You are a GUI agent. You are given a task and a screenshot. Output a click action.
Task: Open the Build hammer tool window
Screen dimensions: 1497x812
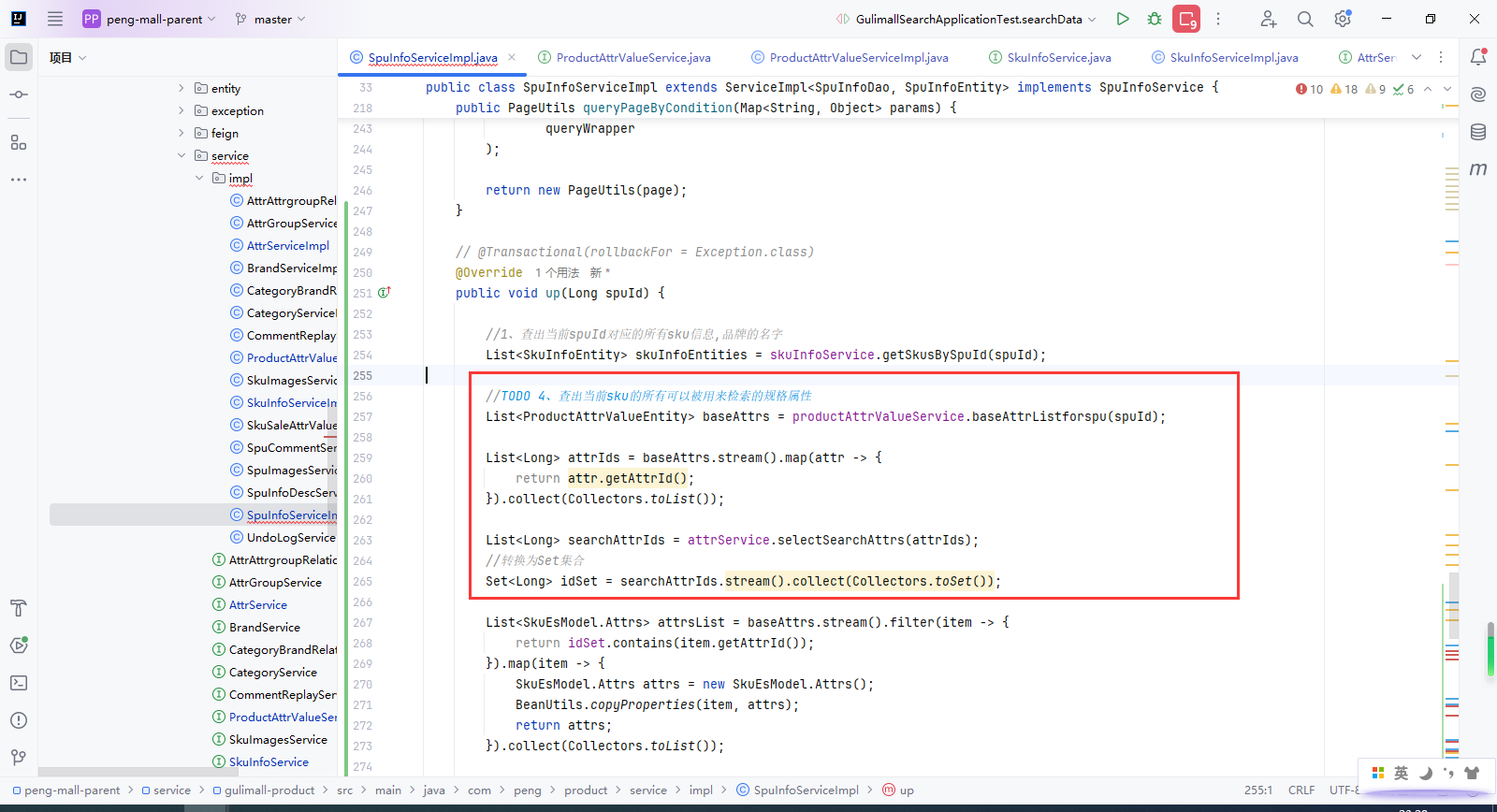(x=19, y=608)
